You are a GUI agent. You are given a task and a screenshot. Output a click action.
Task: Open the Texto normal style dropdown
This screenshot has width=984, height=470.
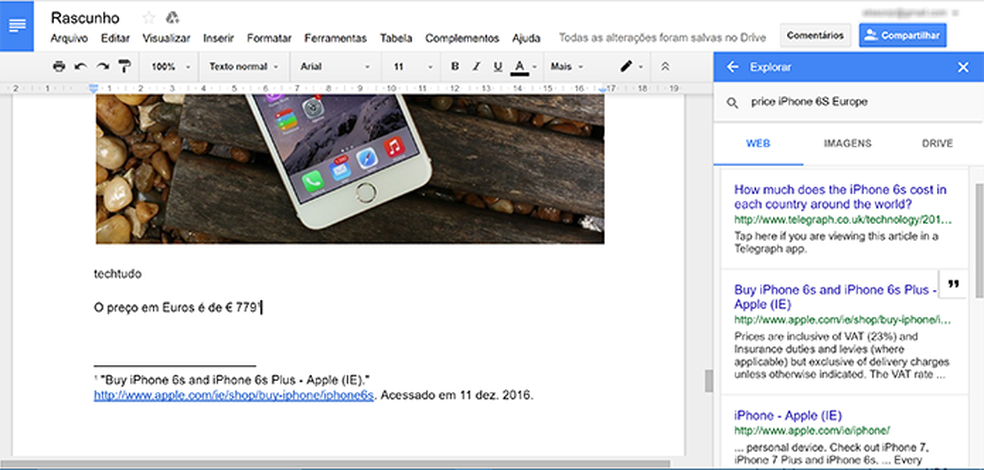pyautogui.click(x=243, y=67)
